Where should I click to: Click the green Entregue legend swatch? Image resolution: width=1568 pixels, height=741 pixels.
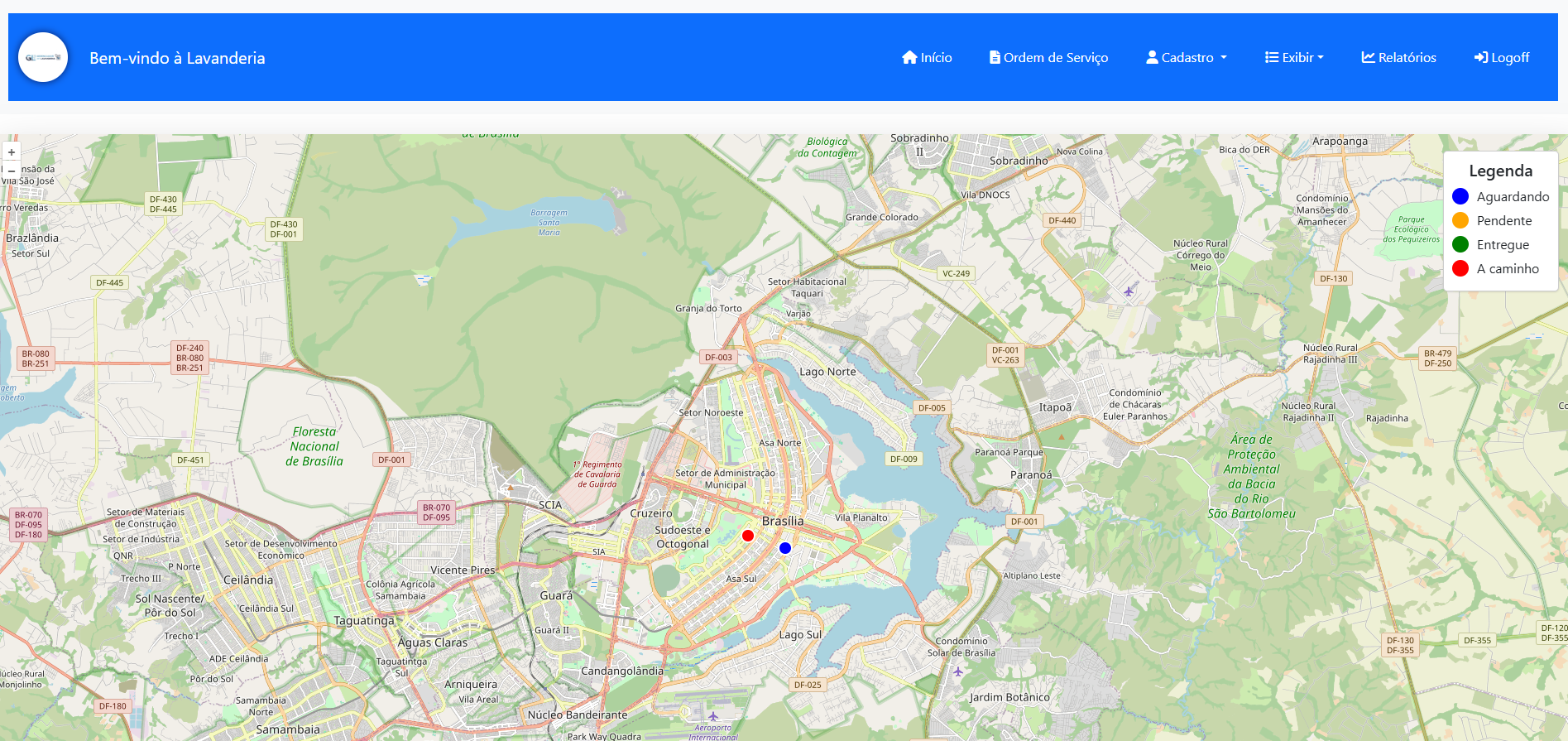[x=1460, y=244]
